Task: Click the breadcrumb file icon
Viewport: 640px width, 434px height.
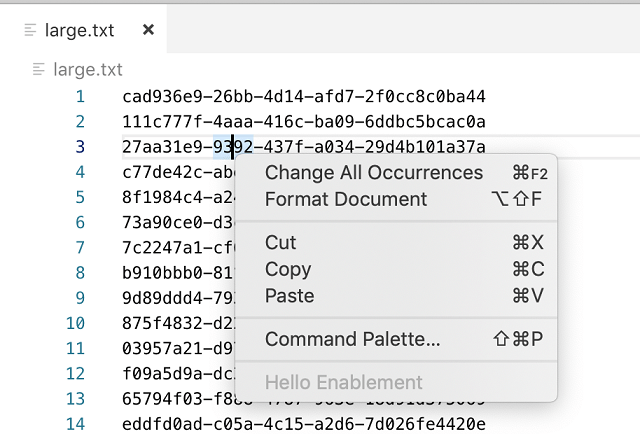Action: point(39,69)
